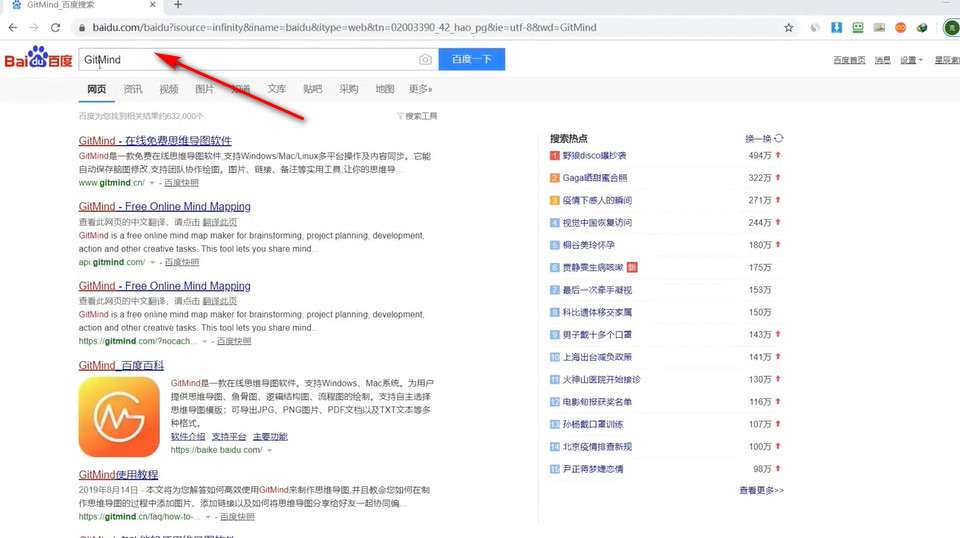The image size is (960, 538).
Task: Open the 软件介绍 sublink
Action: (188, 436)
